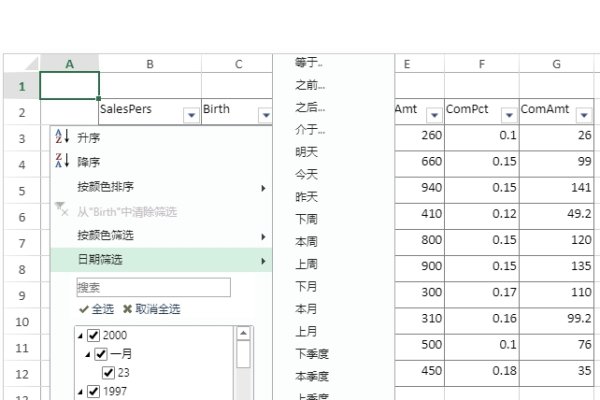The height and width of the screenshot is (400, 600).
Task: Click into the 搜索 search box
Action: pyautogui.click(x=153, y=287)
